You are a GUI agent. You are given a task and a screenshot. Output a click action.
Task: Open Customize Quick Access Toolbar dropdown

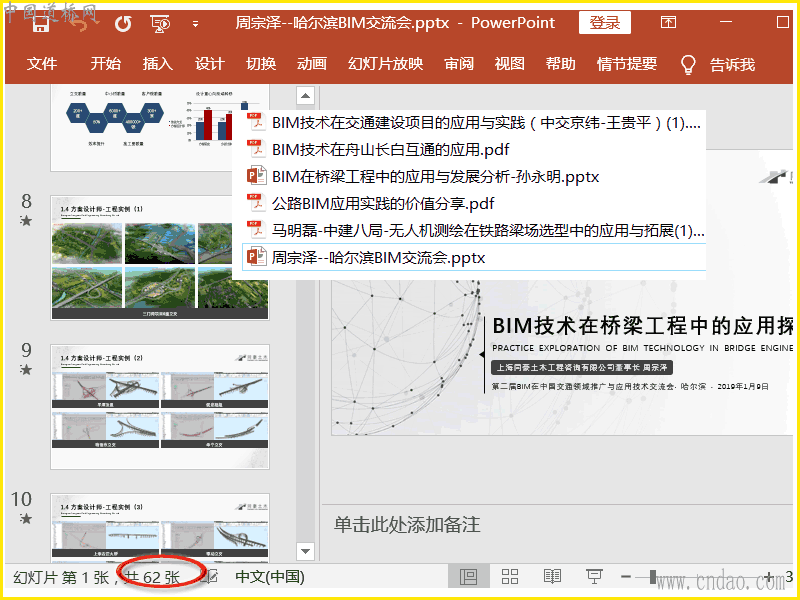coord(195,24)
